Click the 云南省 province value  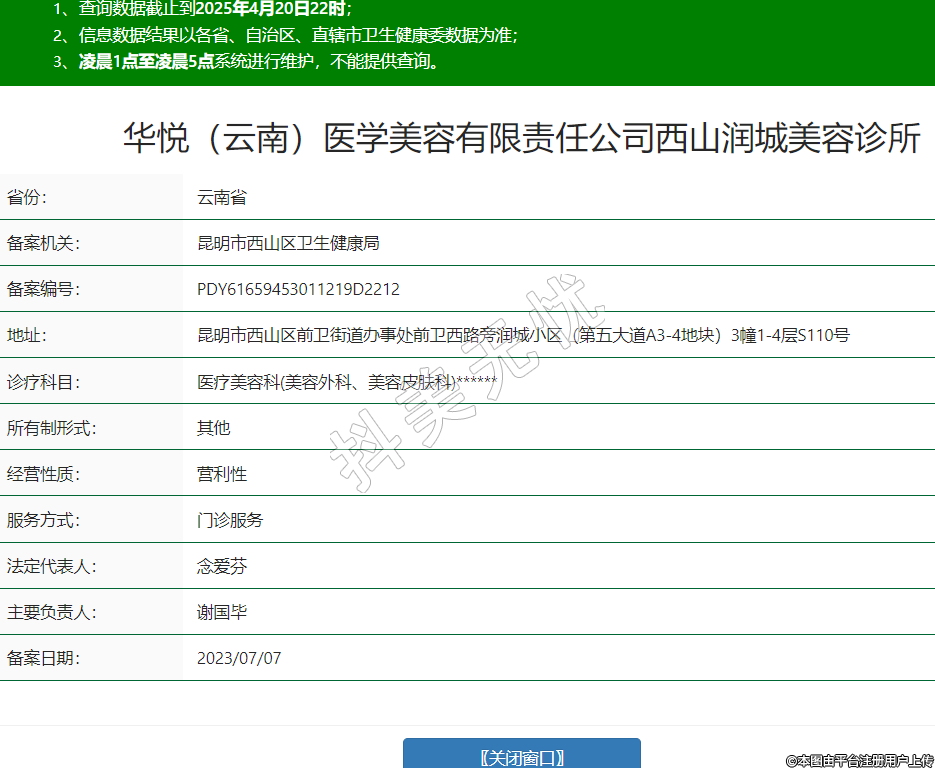pos(222,198)
